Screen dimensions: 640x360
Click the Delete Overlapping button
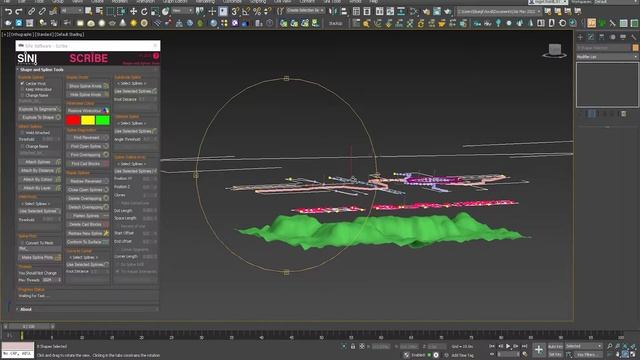pos(88,198)
